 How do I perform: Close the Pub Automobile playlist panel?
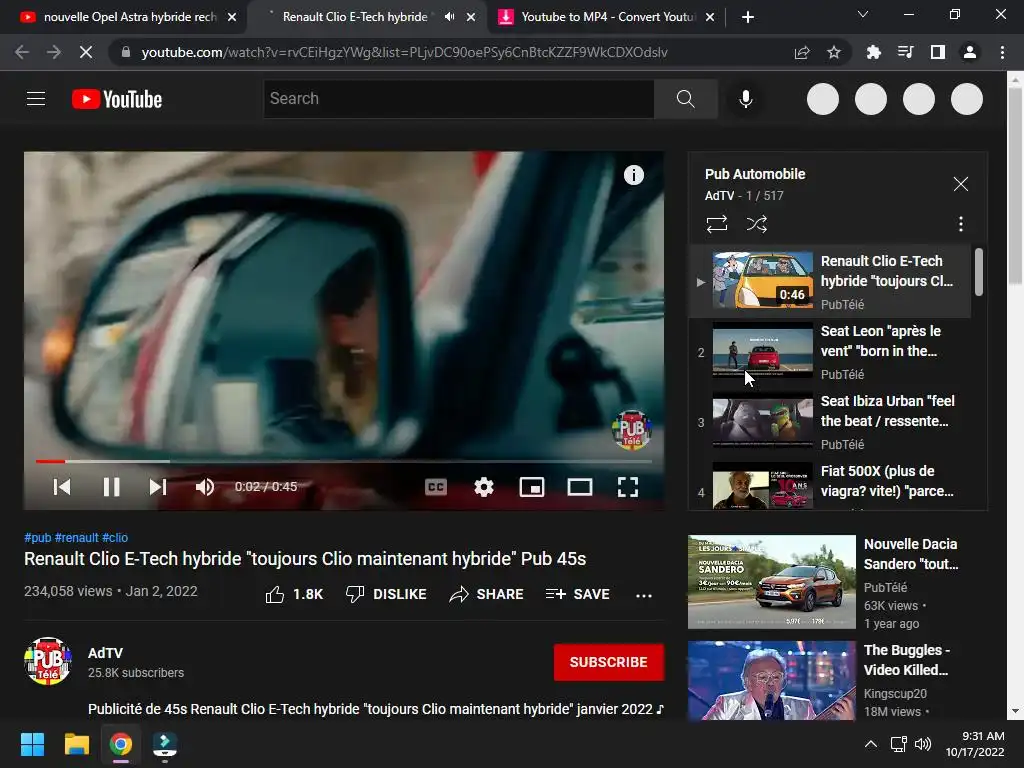(x=961, y=184)
